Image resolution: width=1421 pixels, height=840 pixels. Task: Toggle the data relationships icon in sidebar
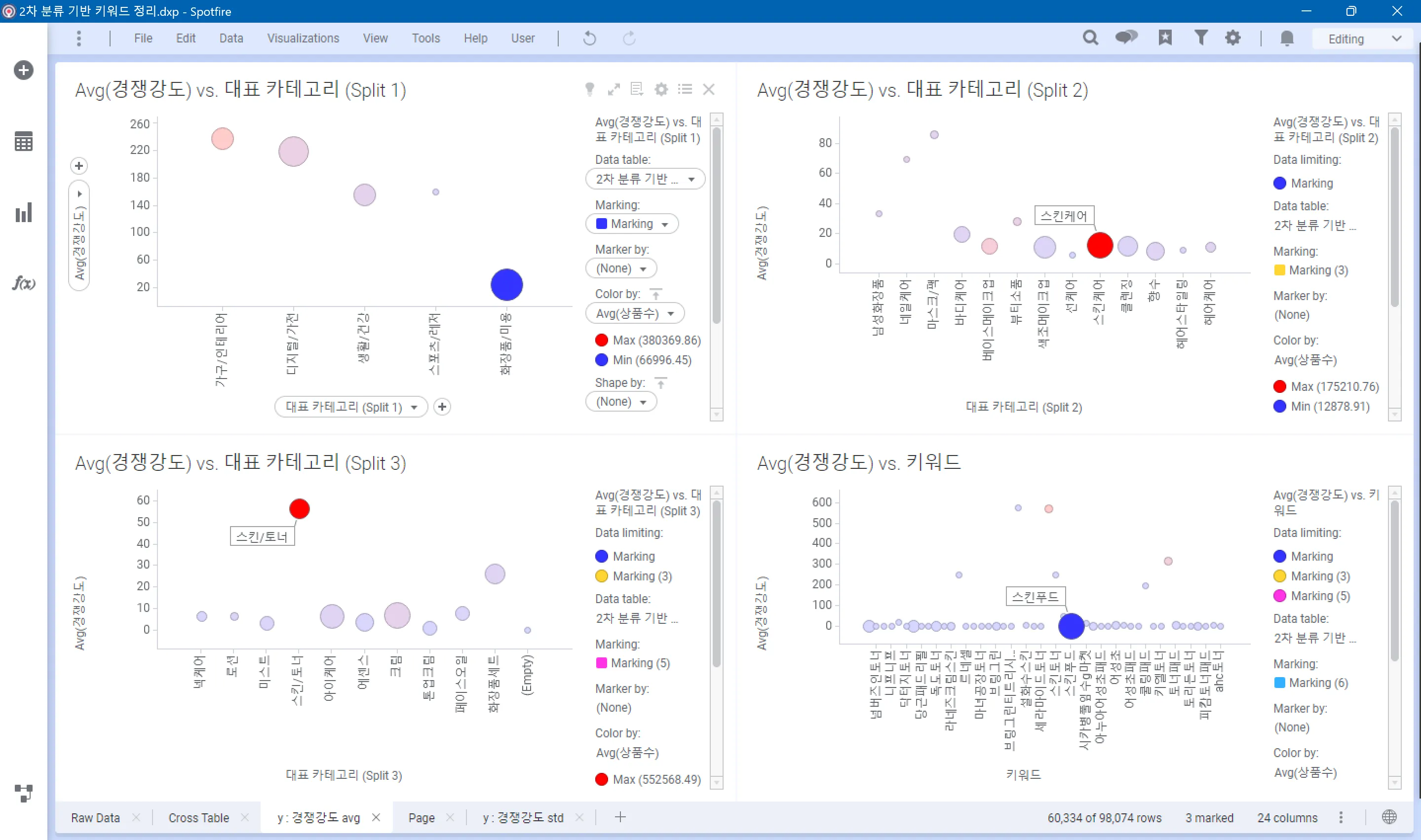[23, 793]
